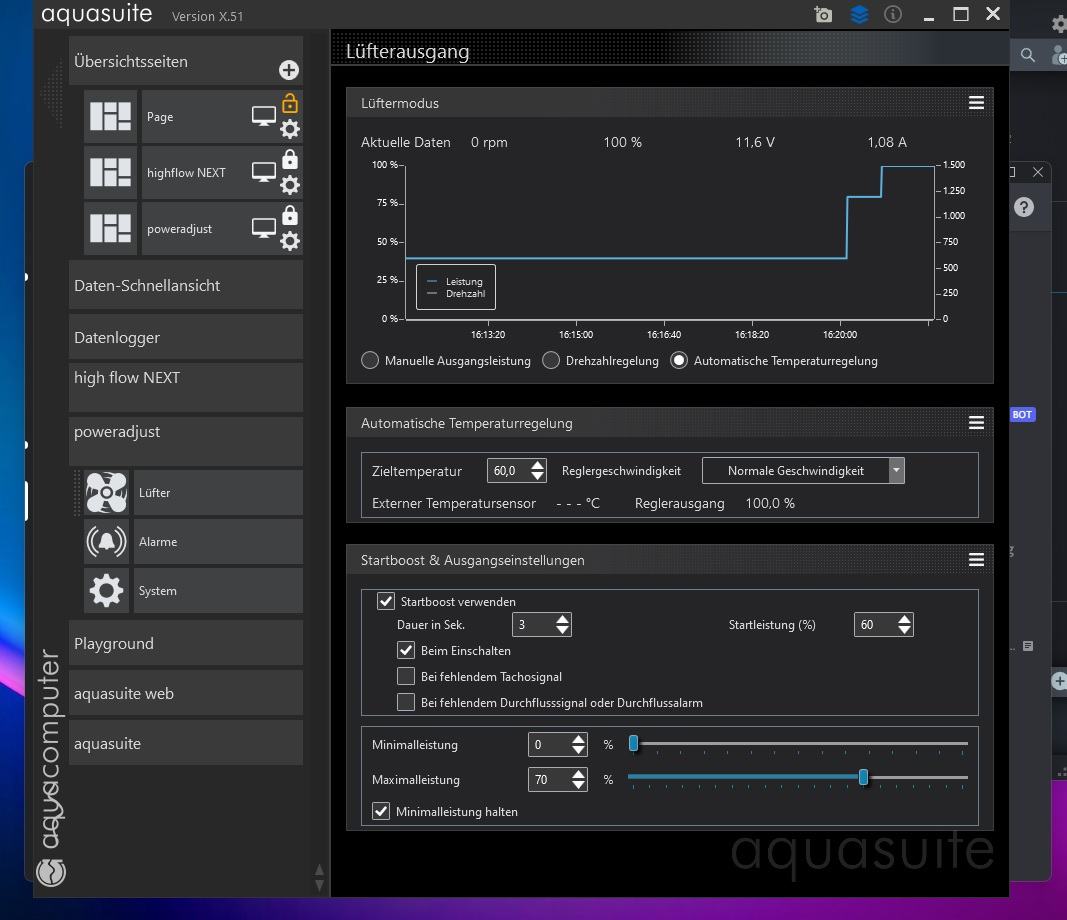Open the Startboost & Ausgangseinstellungen panel menu
Image resolution: width=1067 pixels, height=920 pixels.
976,559
